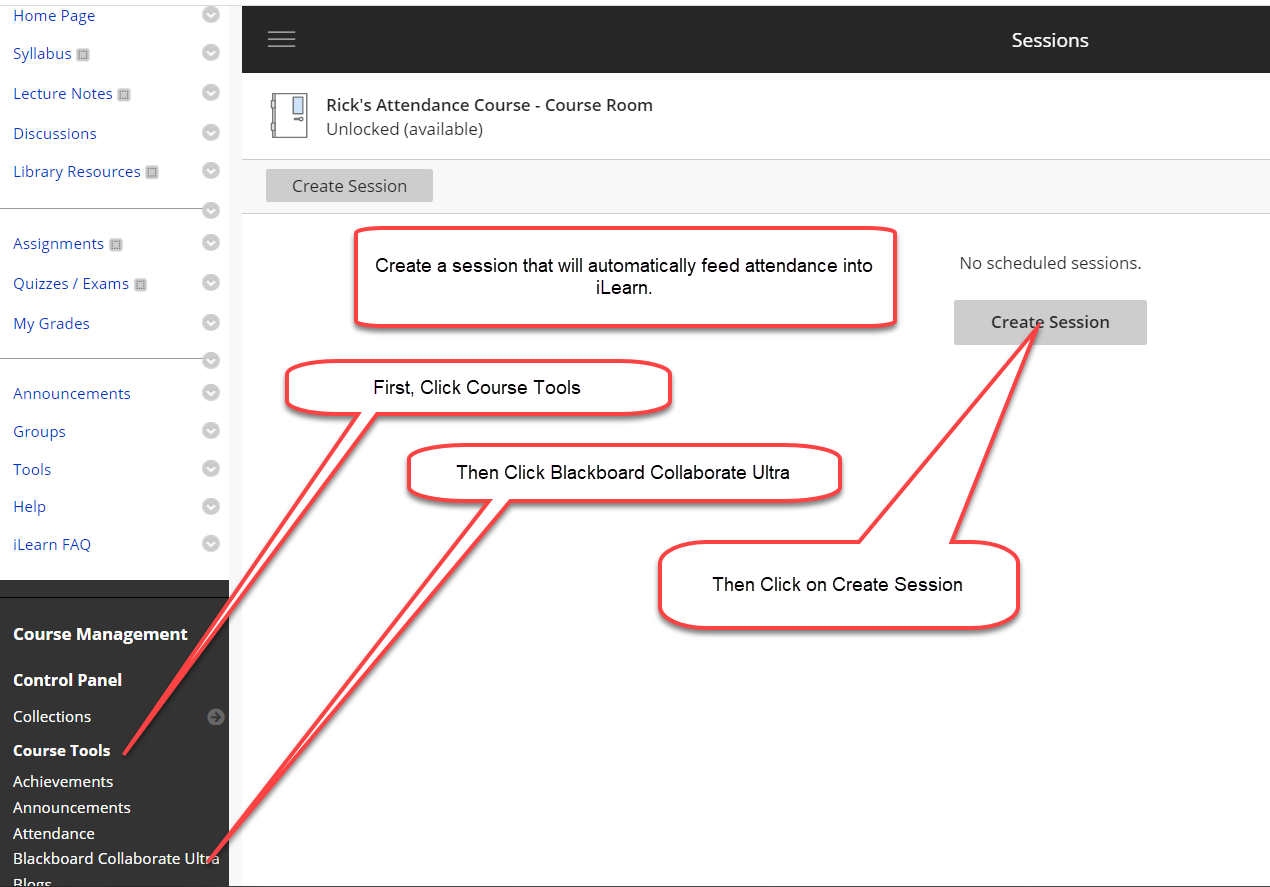Click the course room door icon
The image size is (1270, 887).
click(289, 115)
